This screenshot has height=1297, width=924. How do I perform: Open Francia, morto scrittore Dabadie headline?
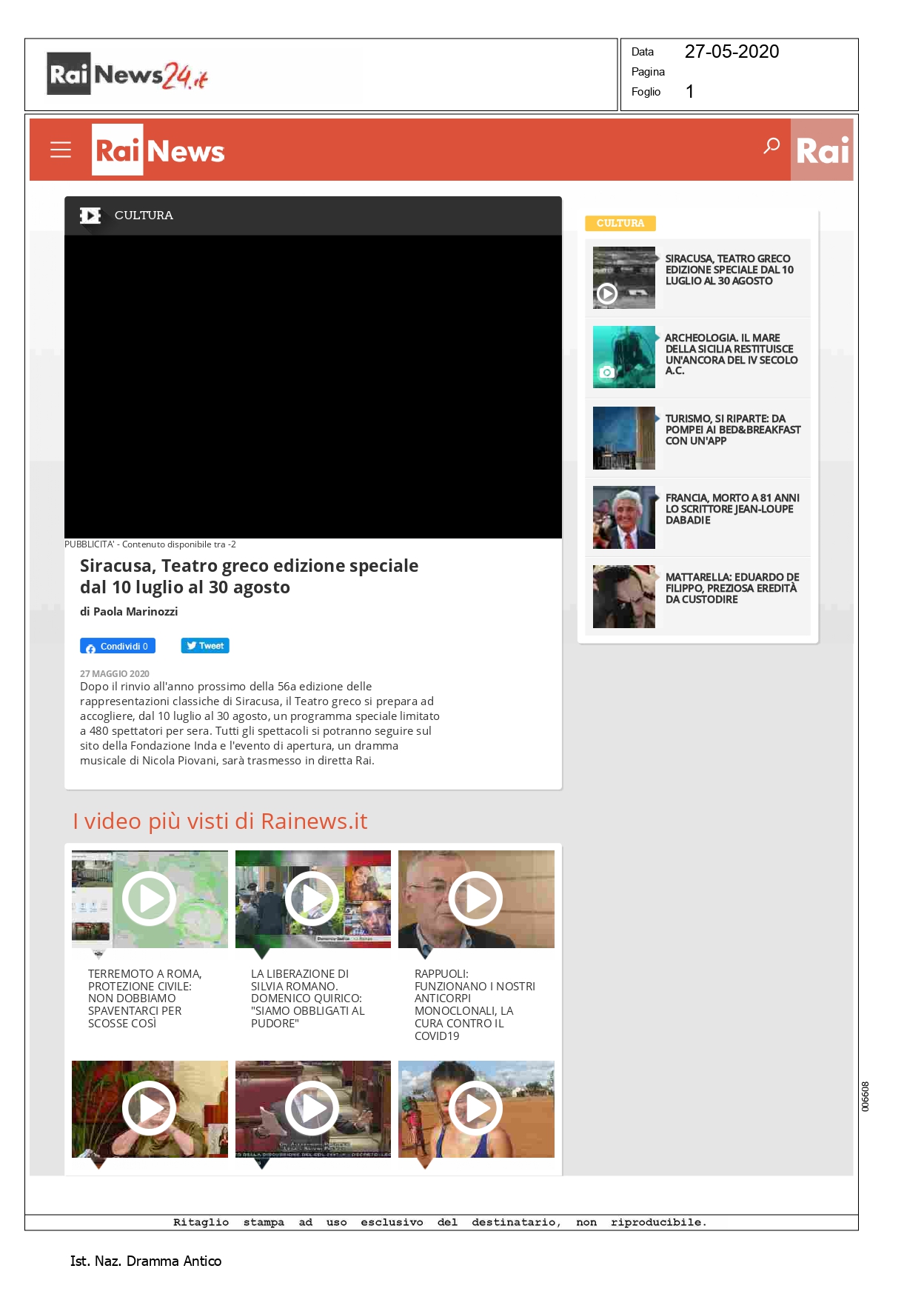point(732,509)
